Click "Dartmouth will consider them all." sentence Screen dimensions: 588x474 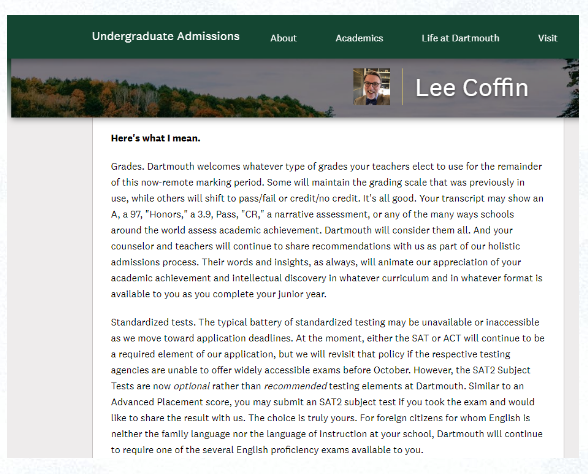click(x=397, y=230)
